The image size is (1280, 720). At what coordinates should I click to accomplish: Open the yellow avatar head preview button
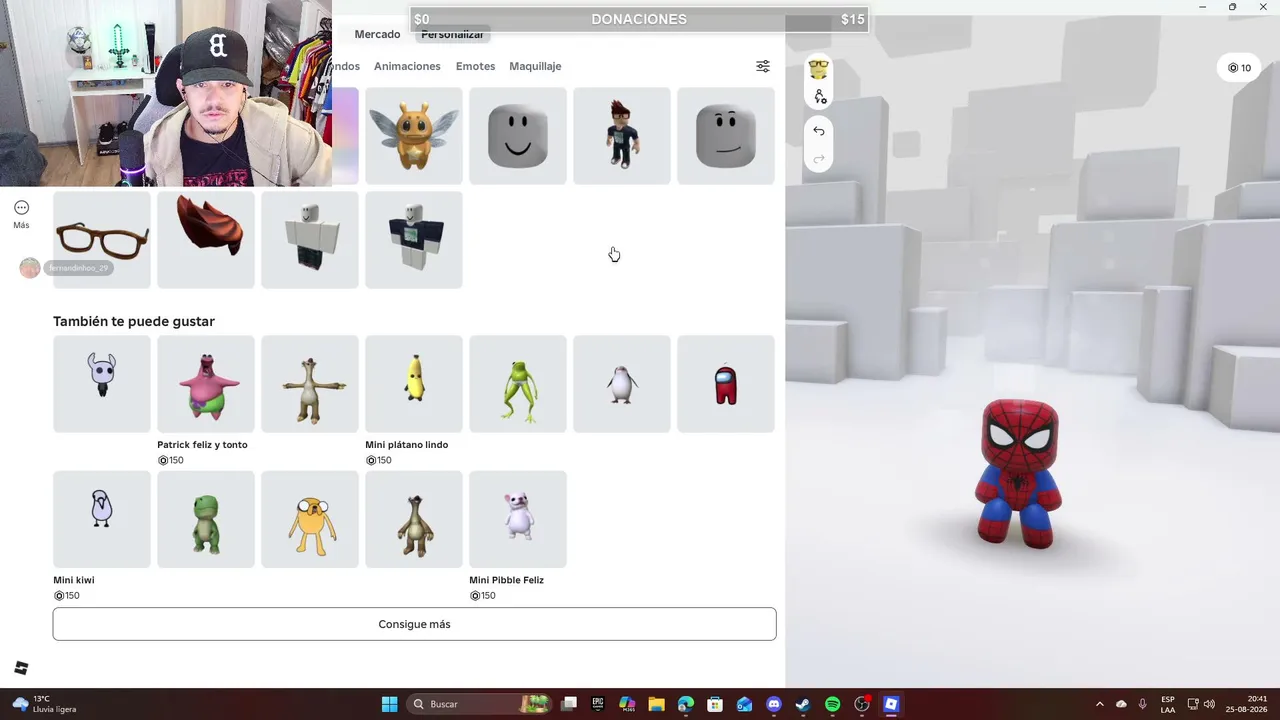click(819, 69)
